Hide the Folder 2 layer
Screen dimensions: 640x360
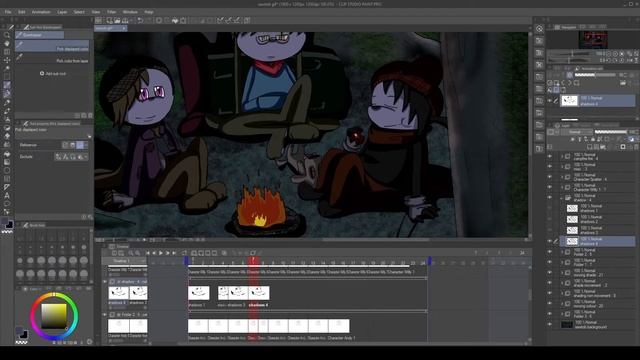pyautogui.click(x=550, y=252)
